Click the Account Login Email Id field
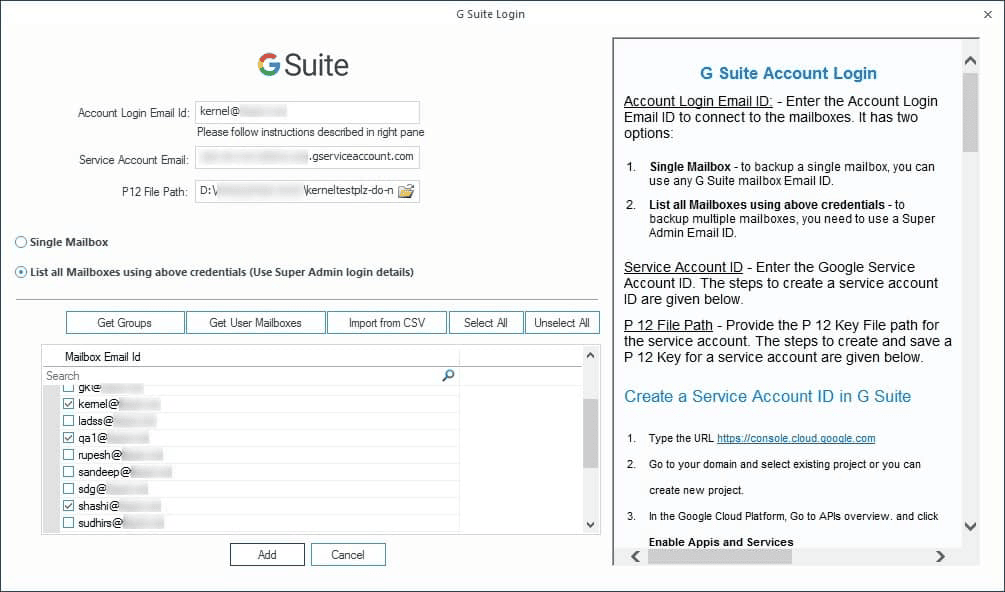The height and width of the screenshot is (592, 1005). (308, 112)
